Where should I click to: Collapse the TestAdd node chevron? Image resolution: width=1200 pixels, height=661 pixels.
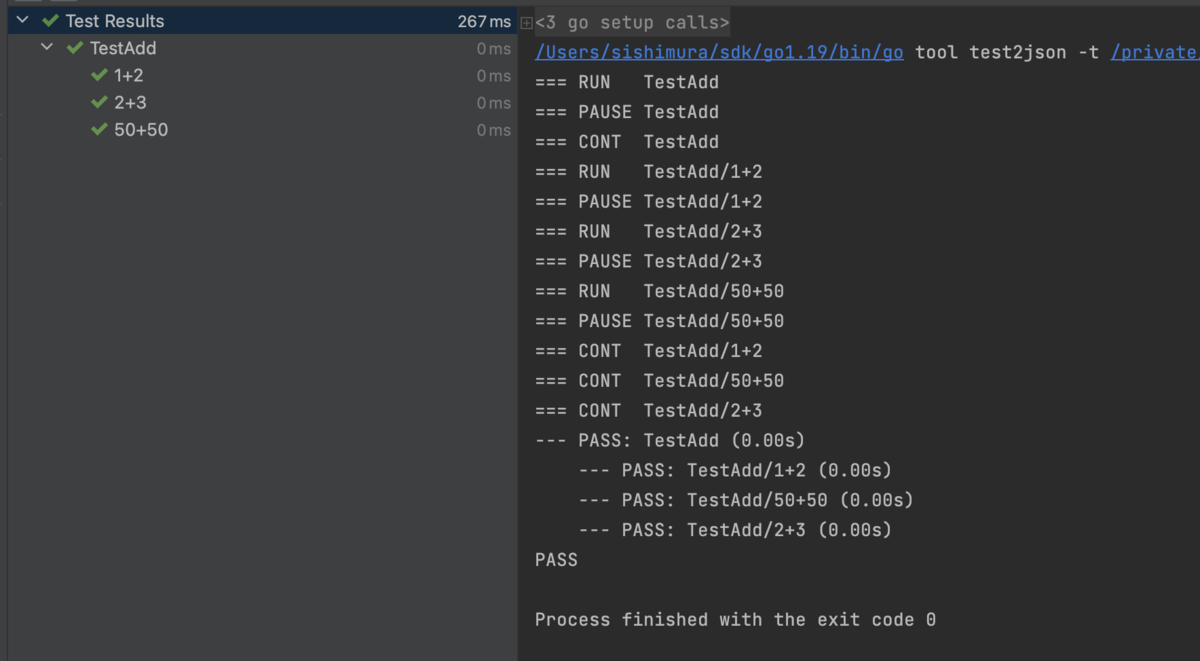click(47, 48)
